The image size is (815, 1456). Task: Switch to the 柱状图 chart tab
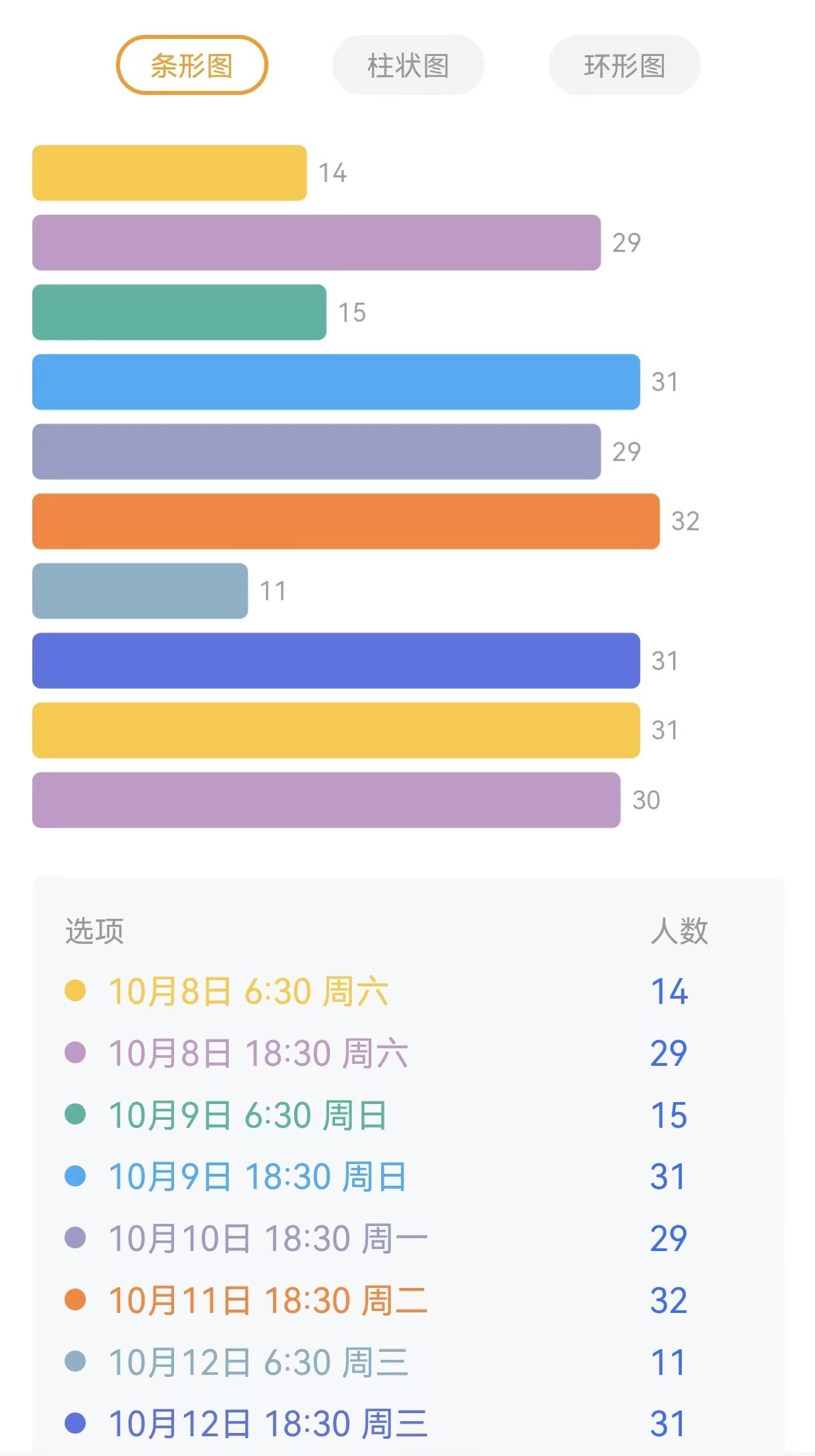(x=408, y=65)
